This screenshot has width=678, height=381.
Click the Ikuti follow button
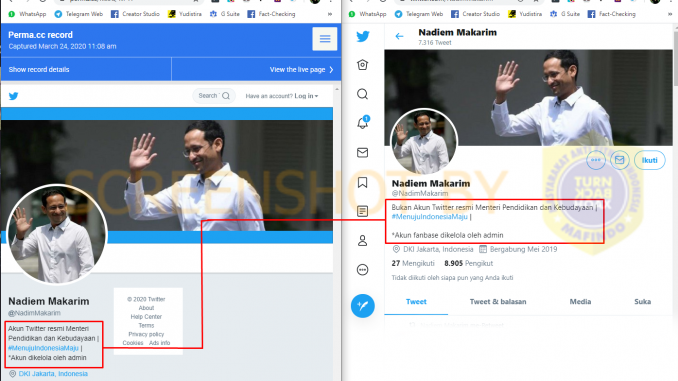tap(649, 160)
